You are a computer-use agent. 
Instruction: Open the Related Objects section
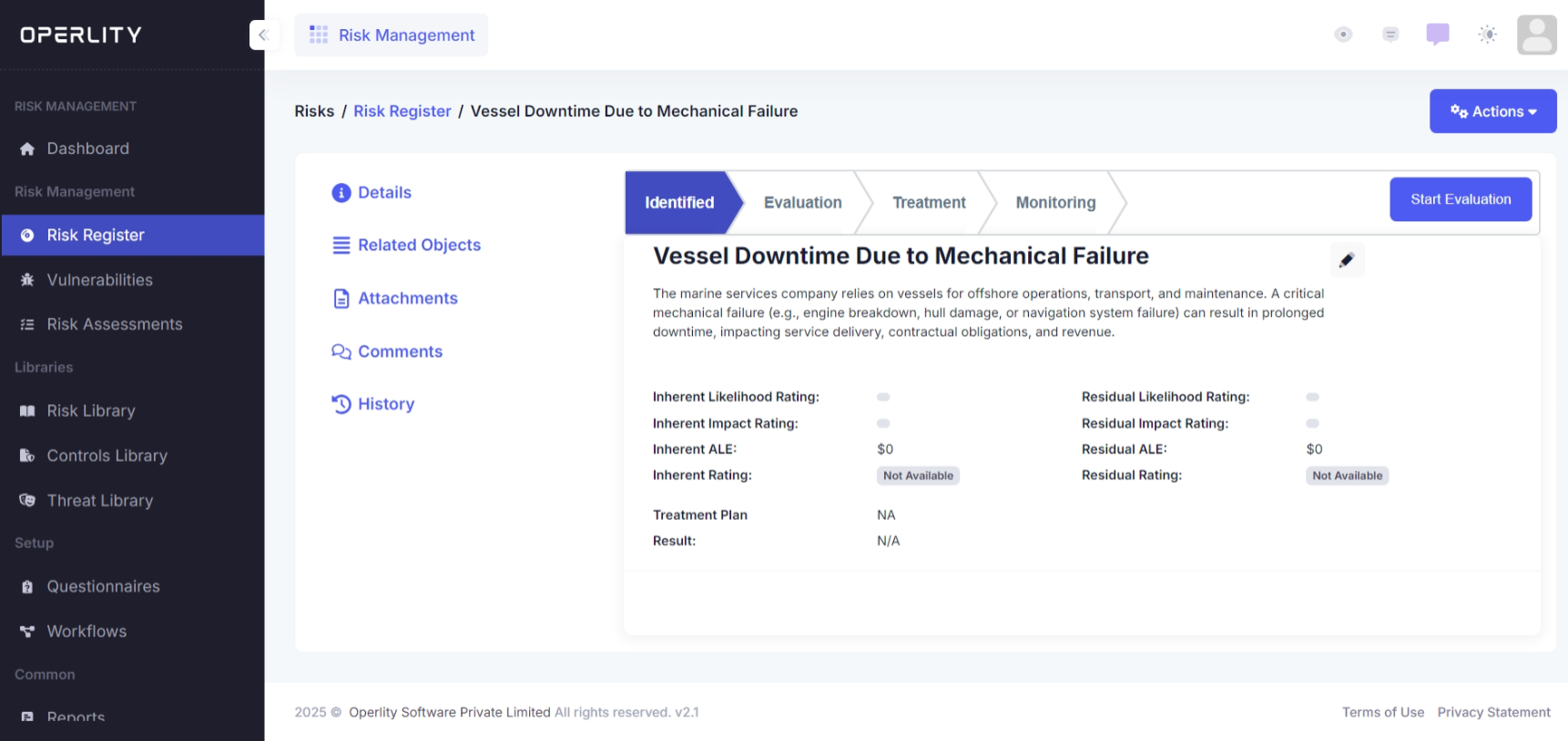coord(419,245)
